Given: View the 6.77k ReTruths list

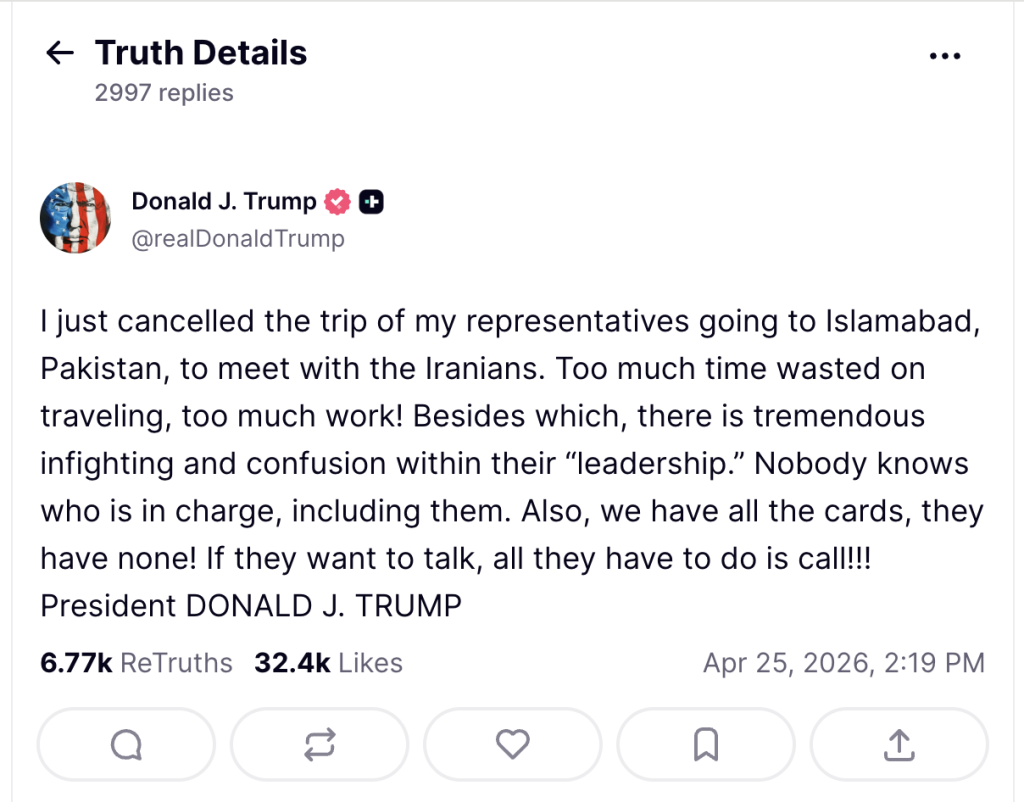Looking at the screenshot, I should click(136, 663).
